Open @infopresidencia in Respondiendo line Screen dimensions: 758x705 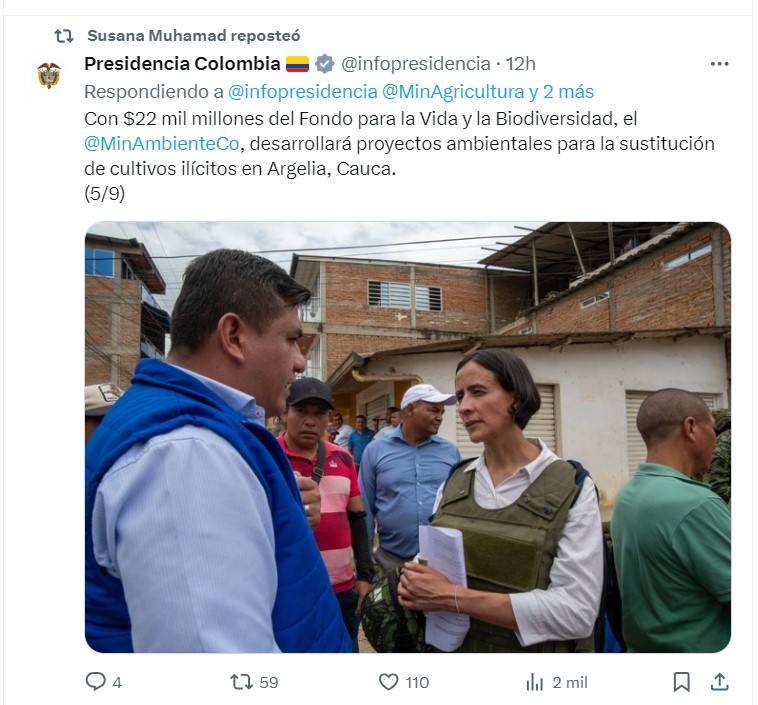(303, 91)
